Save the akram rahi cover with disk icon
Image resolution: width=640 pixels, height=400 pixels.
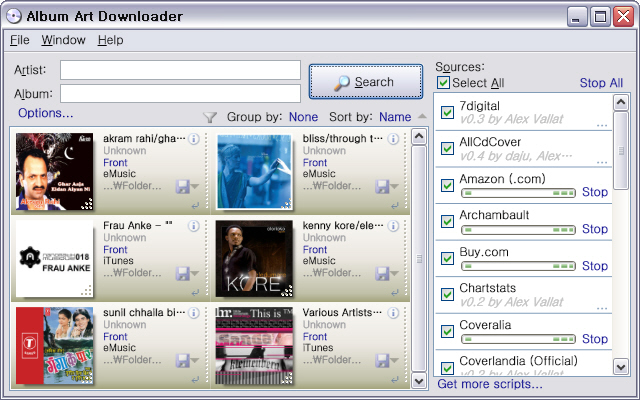coord(182,187)
